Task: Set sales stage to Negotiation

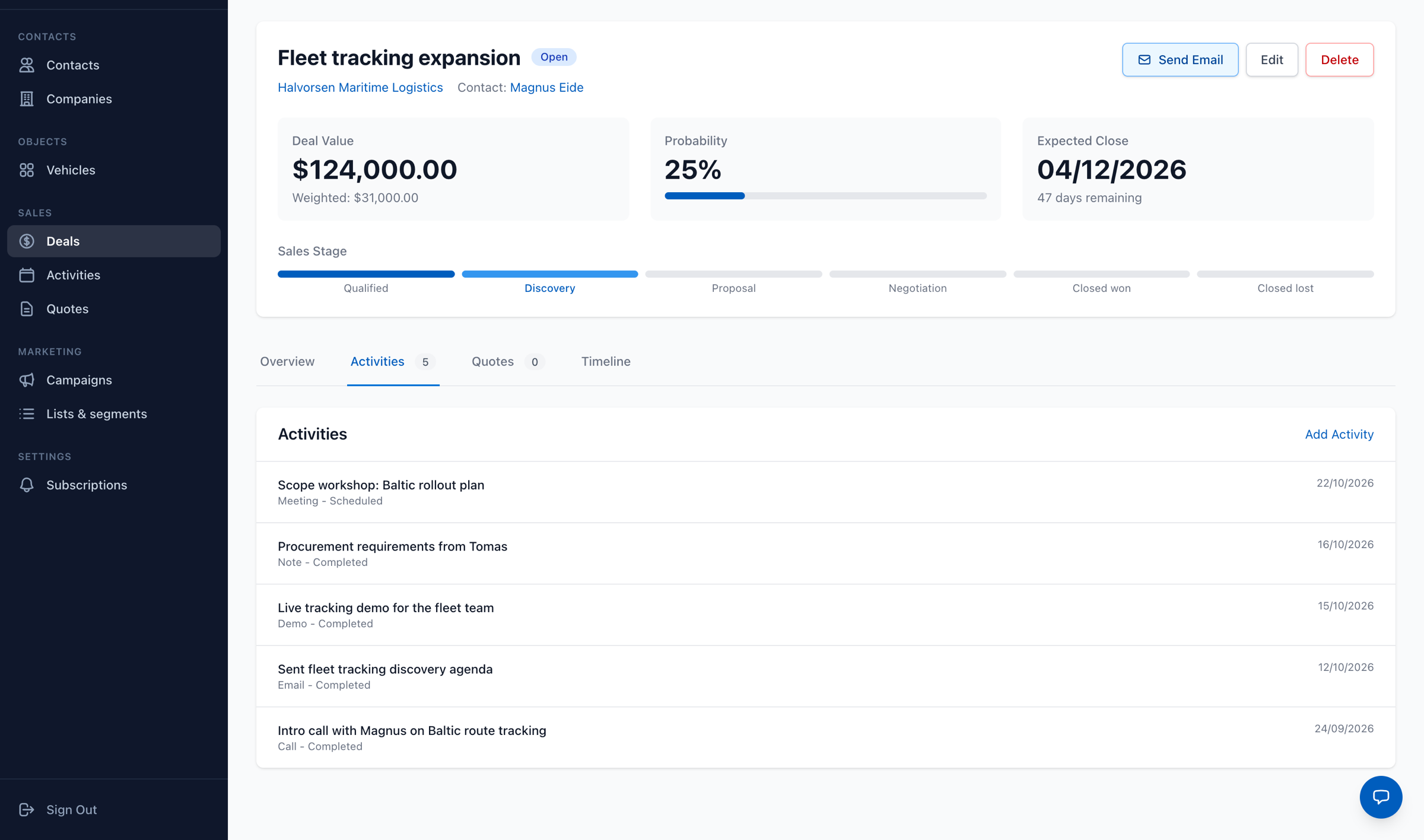Action: [917, 282]
